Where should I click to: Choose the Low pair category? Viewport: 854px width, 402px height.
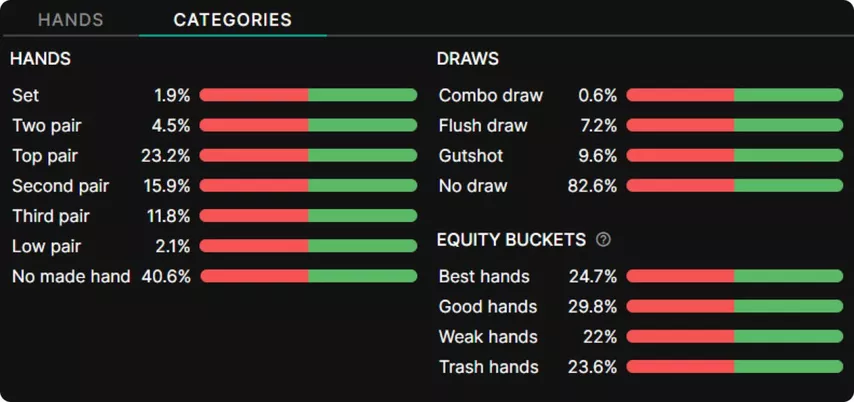point(46,246)
